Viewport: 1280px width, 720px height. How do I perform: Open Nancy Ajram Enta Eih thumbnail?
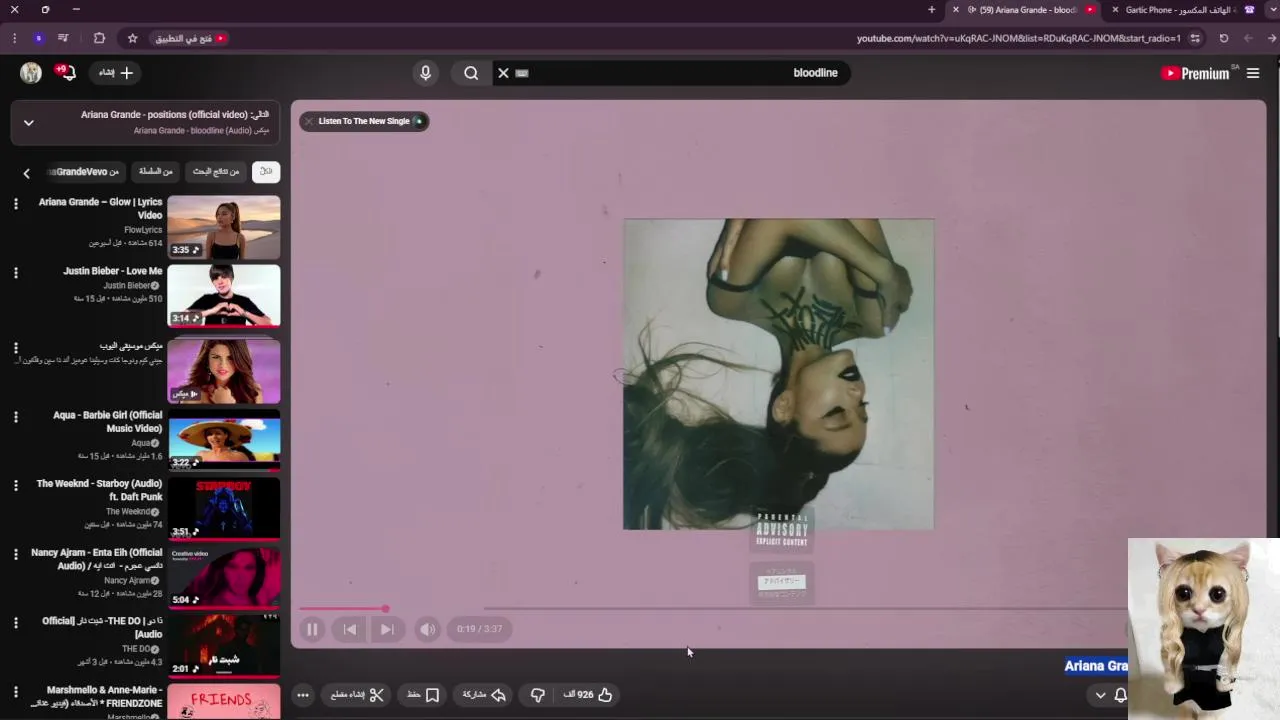click(x=224, y=577)
